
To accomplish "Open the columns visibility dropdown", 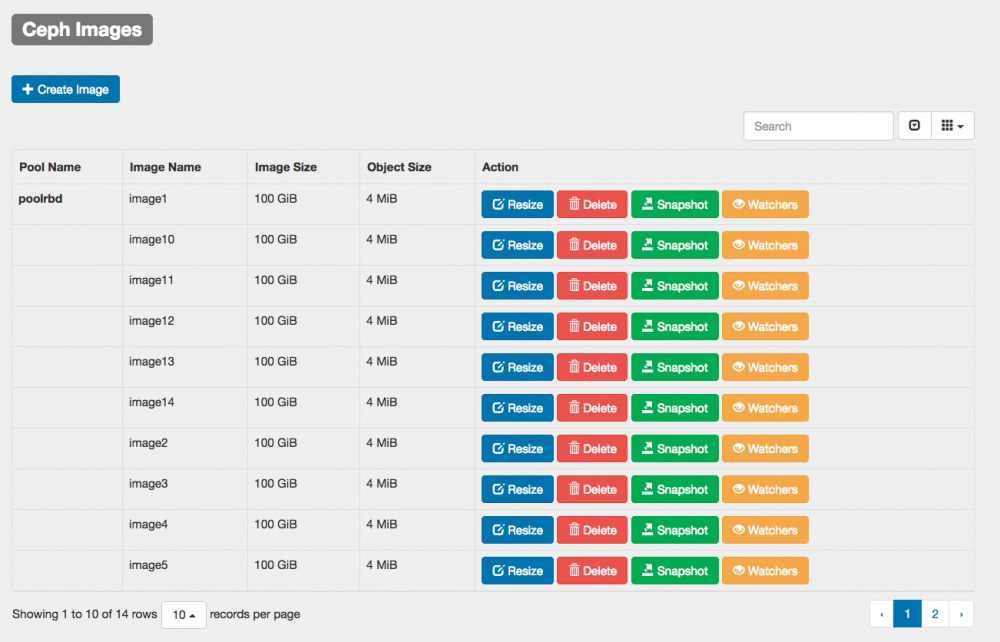I will pyautogui.click(x=952, y=126).
